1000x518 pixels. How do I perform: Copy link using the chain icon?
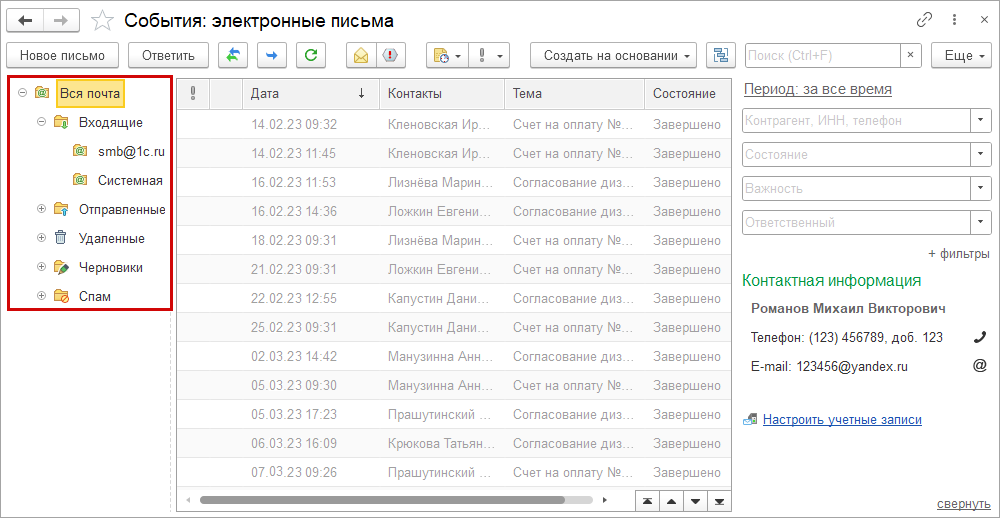(x=924, y=20)
